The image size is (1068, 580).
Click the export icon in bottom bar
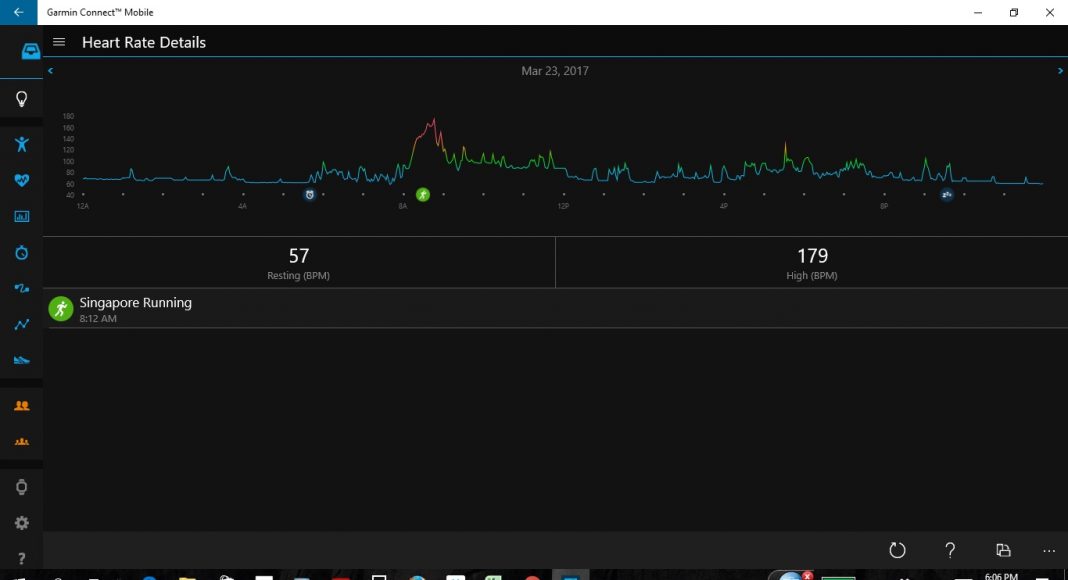pyautogui.click(x=1003, y=550)
